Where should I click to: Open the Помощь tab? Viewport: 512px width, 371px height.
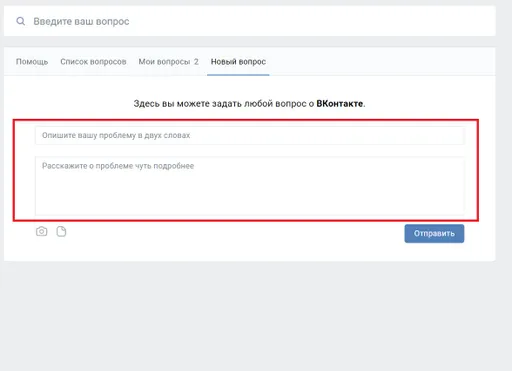[x=32, y=62]
